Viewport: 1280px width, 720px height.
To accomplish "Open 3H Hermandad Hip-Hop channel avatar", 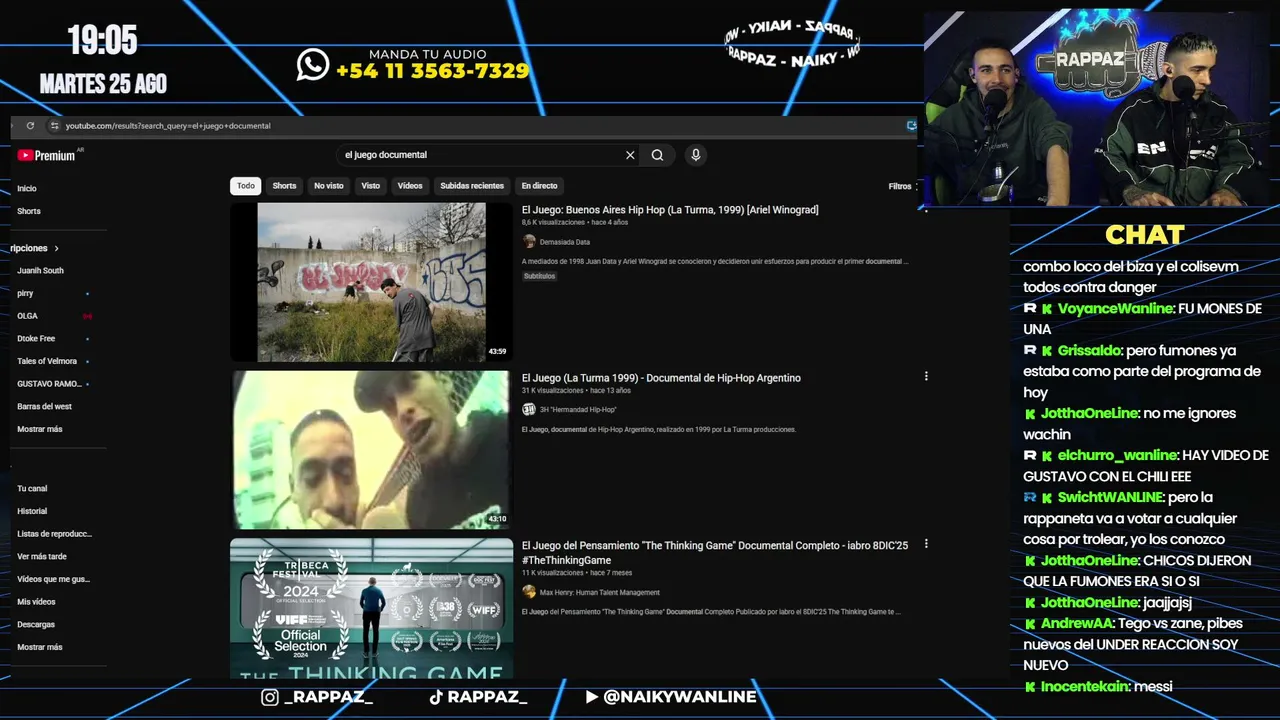I will tap(529, 409).
